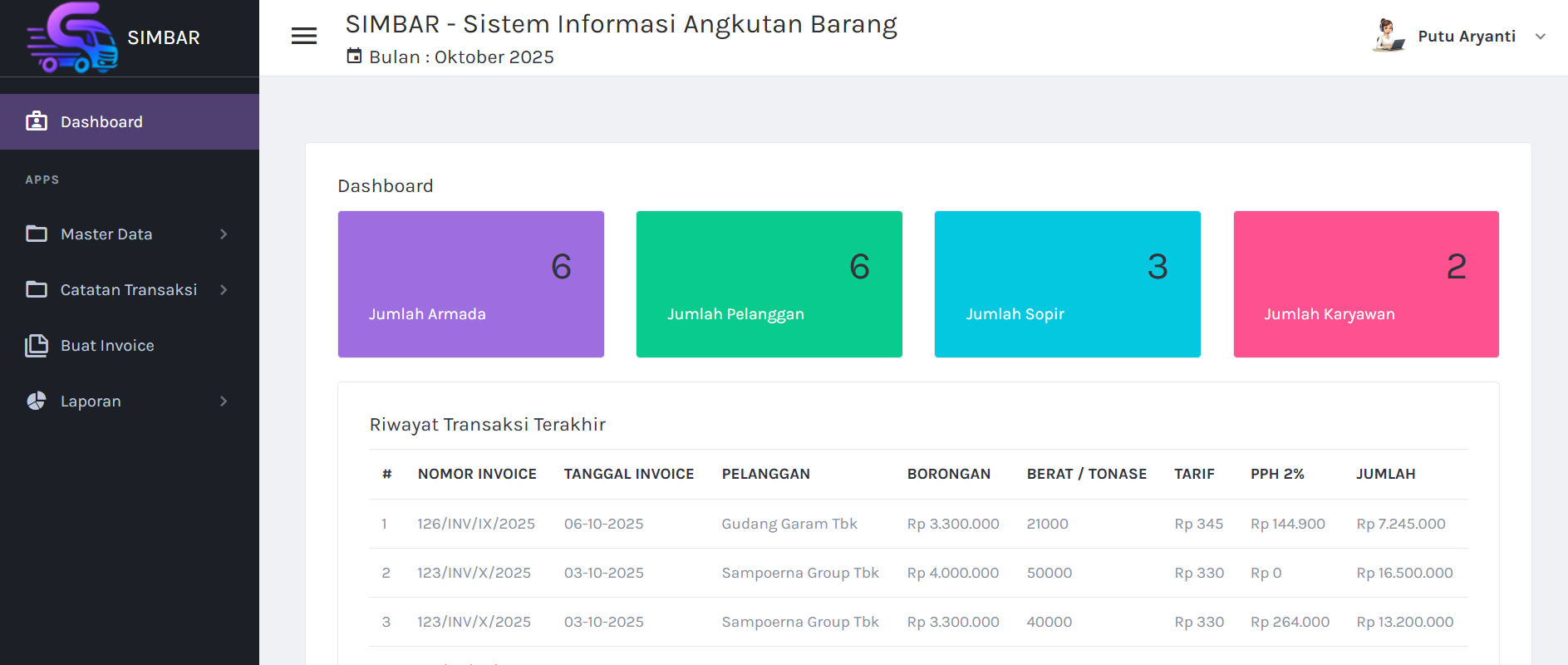Click the Dashboard badge icon in sidebar
This screenshot has height=665, width=1568.
coord(37,121)
